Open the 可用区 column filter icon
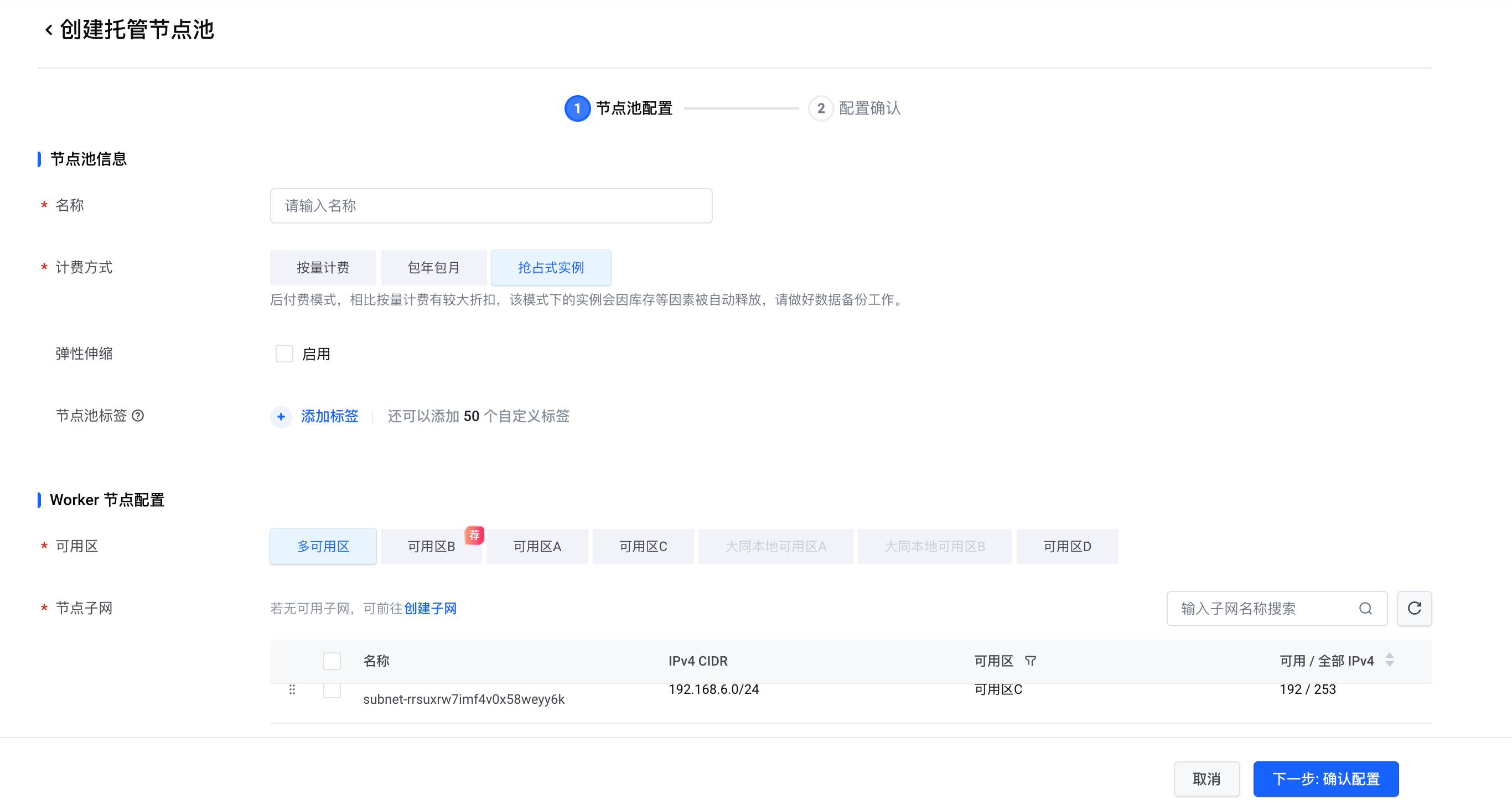This screenshot has width=1512, height=810. pos(1030,661)
